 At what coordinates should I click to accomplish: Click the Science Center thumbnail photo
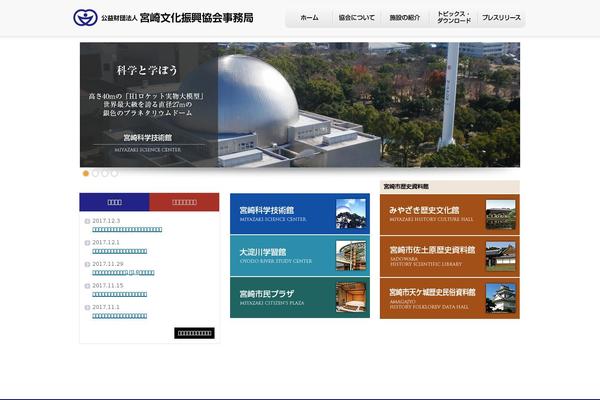click(351, 214)
